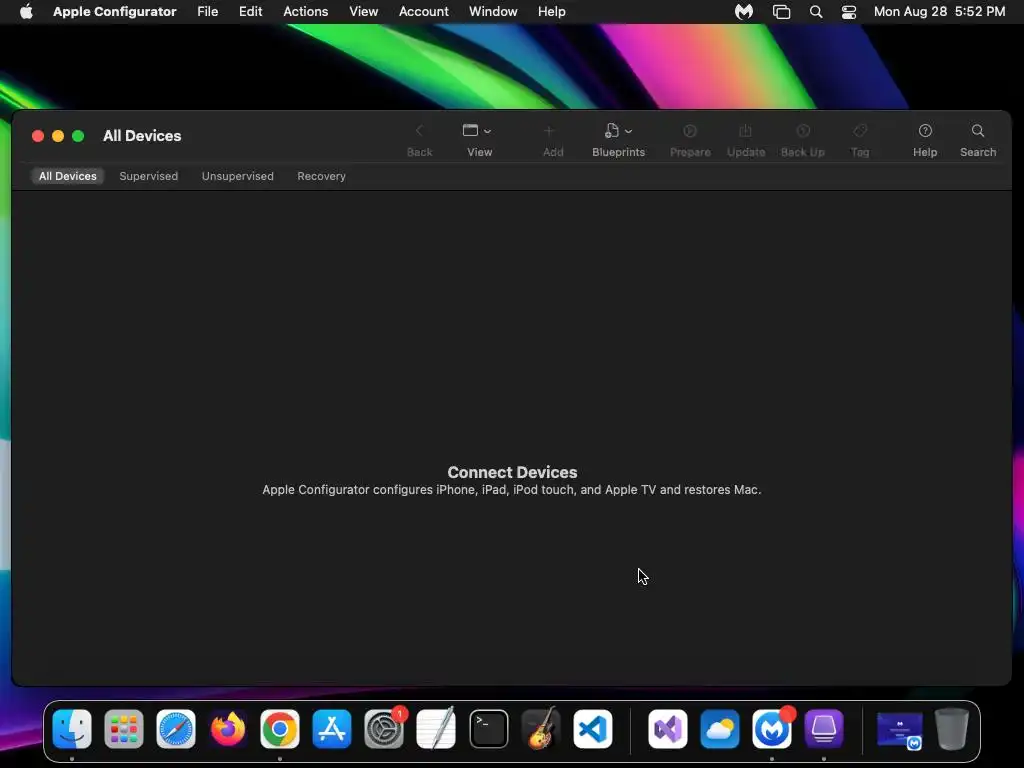Open the Window menu

[x=493, y=12]
